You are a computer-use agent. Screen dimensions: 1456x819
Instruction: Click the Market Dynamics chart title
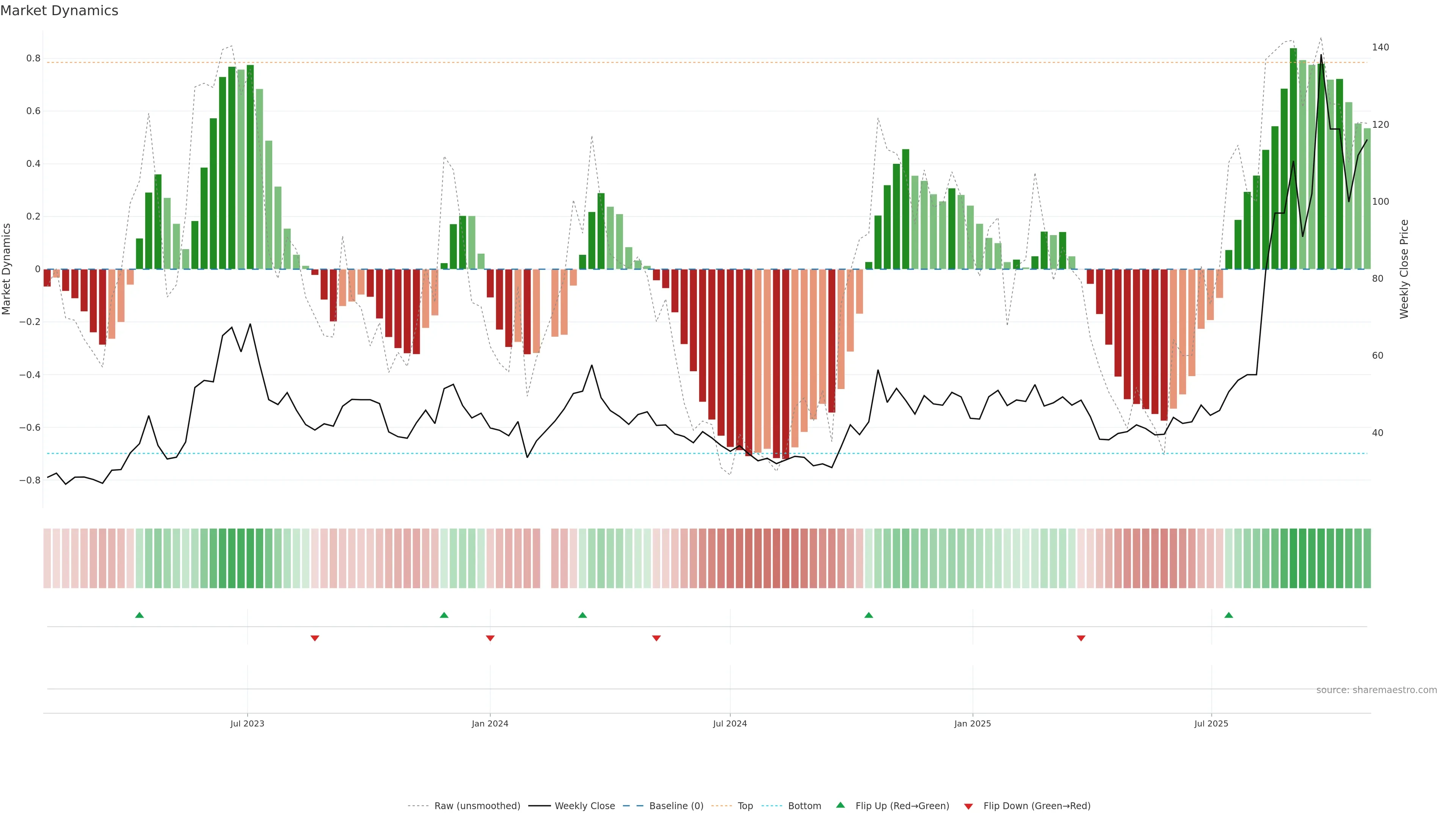pos(60,11)
